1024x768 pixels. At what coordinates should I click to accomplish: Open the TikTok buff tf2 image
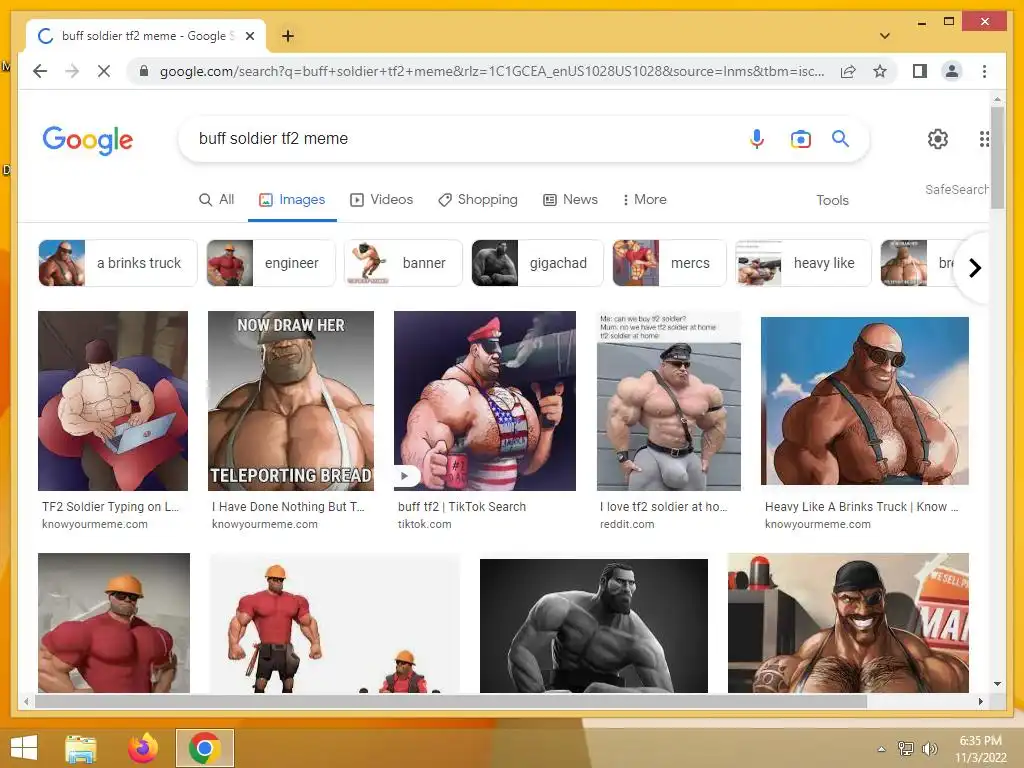coord(485,400)
